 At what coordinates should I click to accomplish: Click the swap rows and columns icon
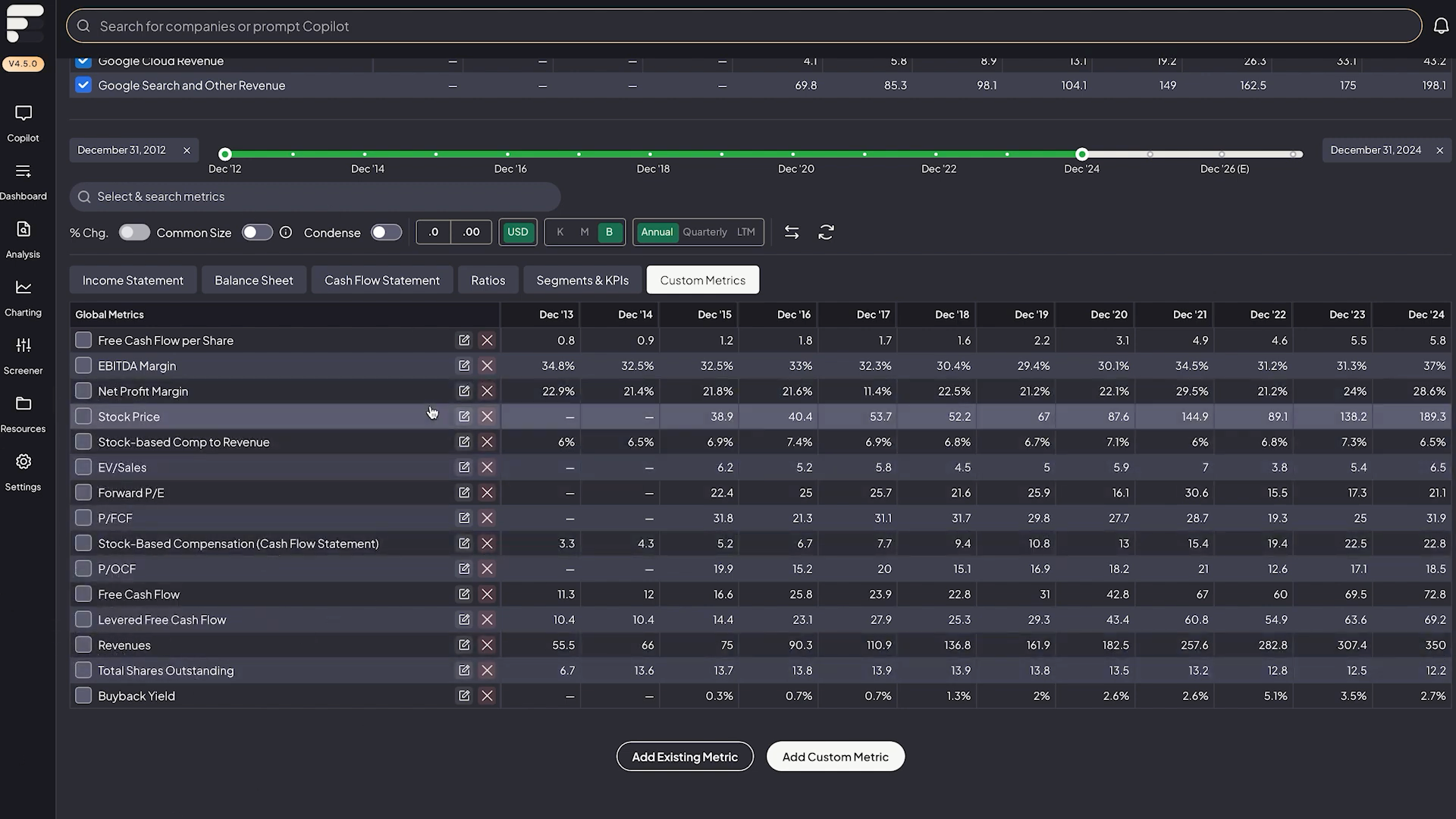point(792,233)
